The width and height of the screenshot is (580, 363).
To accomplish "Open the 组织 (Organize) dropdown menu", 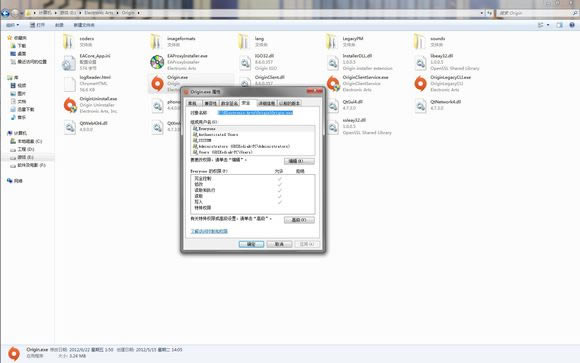I will (x=12, y=25).
